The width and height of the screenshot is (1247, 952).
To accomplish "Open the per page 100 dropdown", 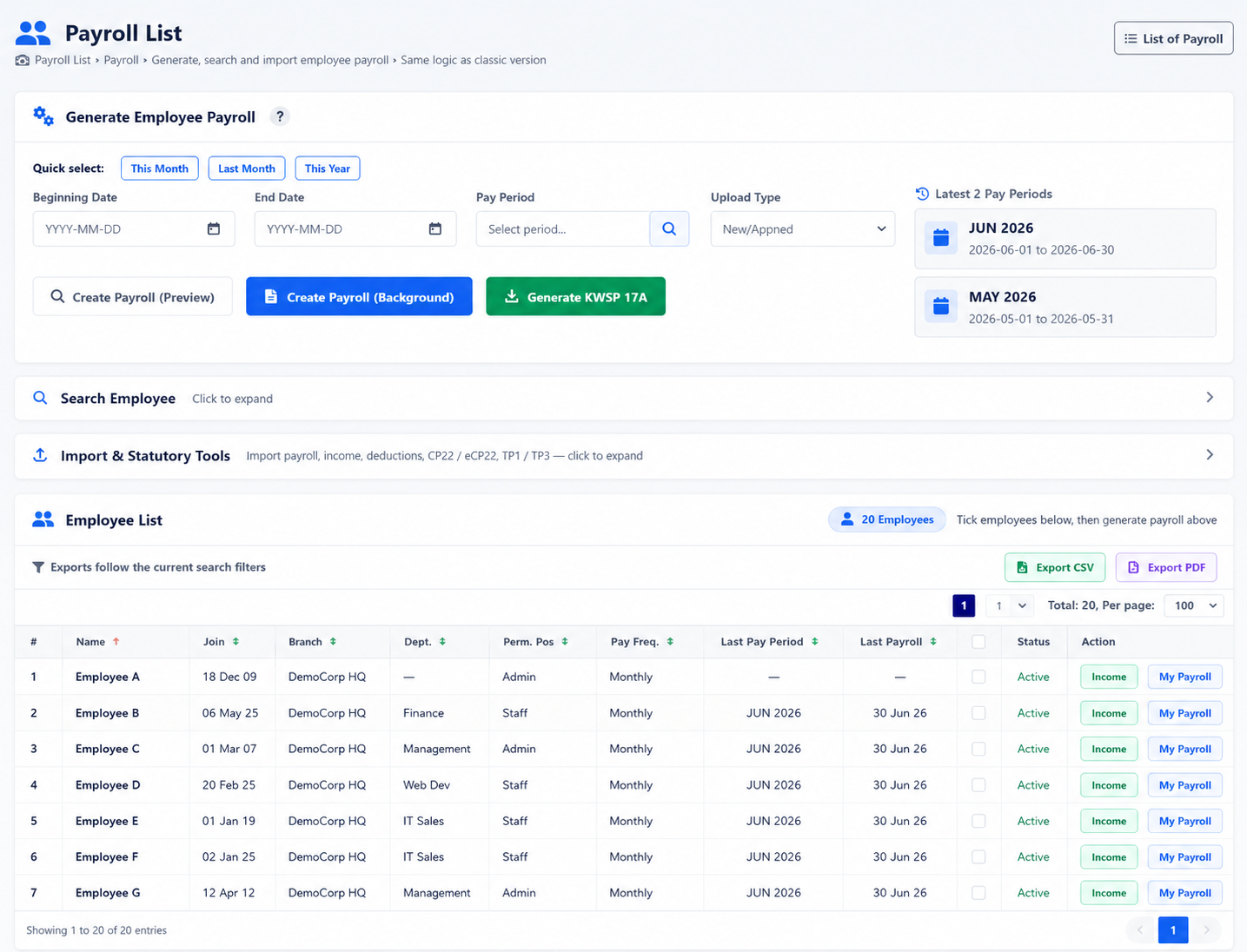I will tap(1194, 605).
